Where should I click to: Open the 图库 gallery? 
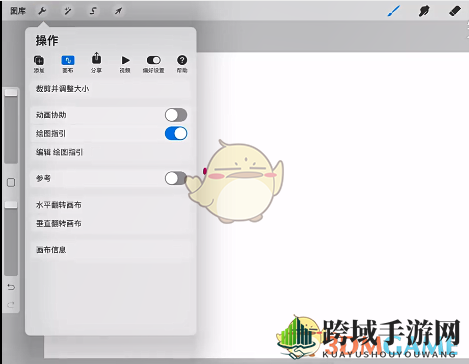click(x=18, y=11)
